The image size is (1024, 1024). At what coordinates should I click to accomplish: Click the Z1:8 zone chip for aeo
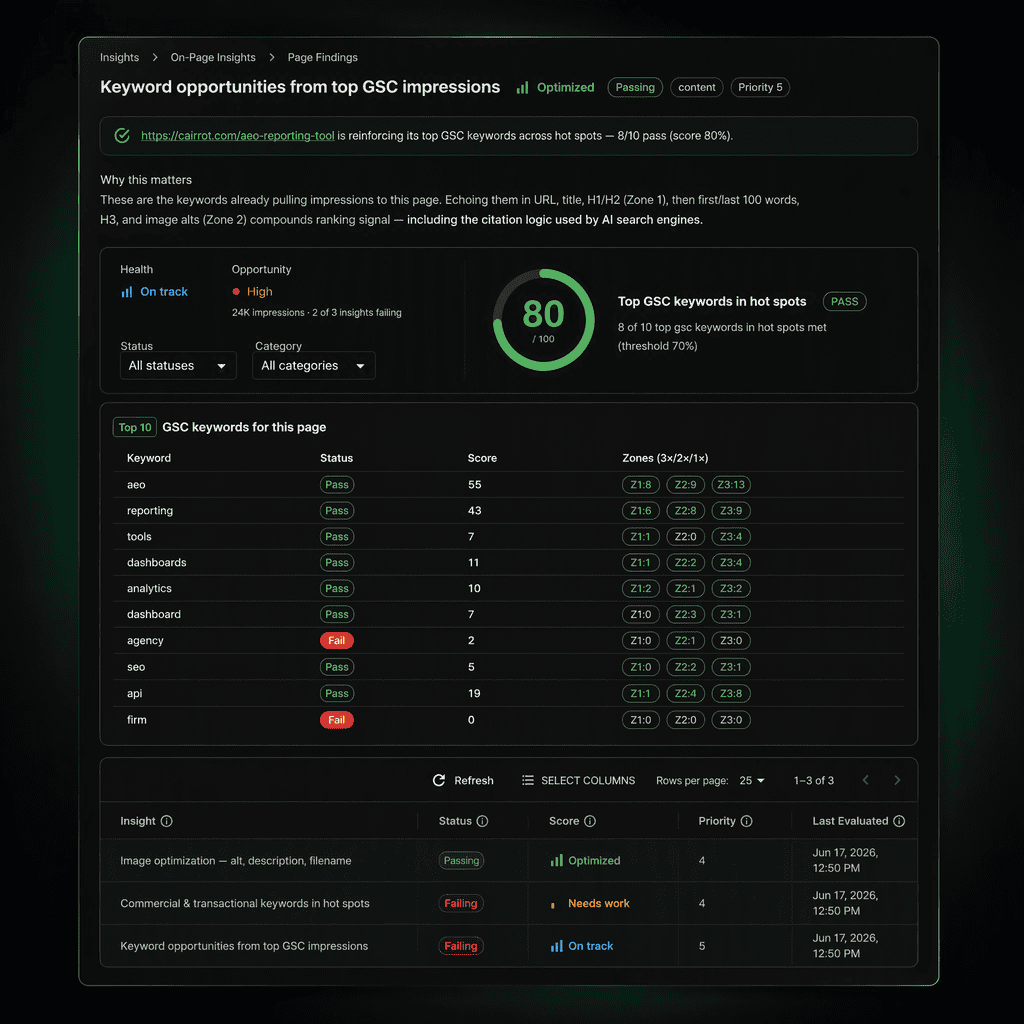tap(641, 485)
